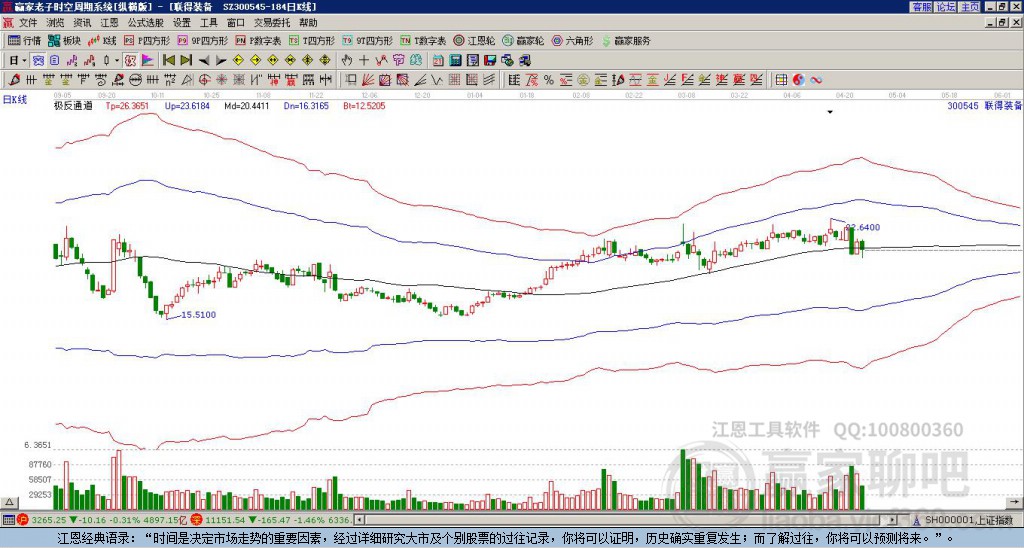
Task: Open the 六角形 hexagon tool
Action: tap(572, 40)
